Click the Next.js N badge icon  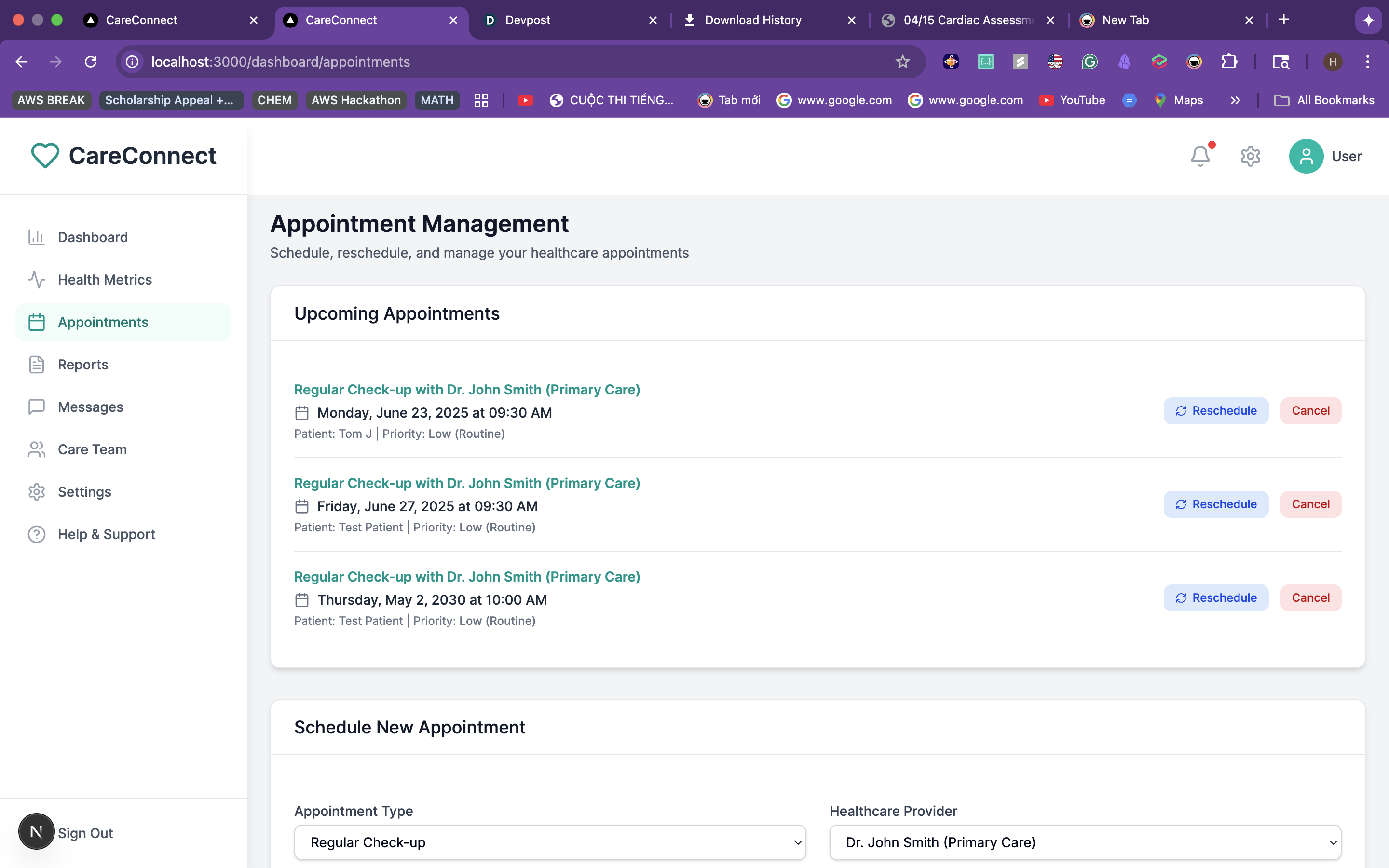click(x=36, y=831)
